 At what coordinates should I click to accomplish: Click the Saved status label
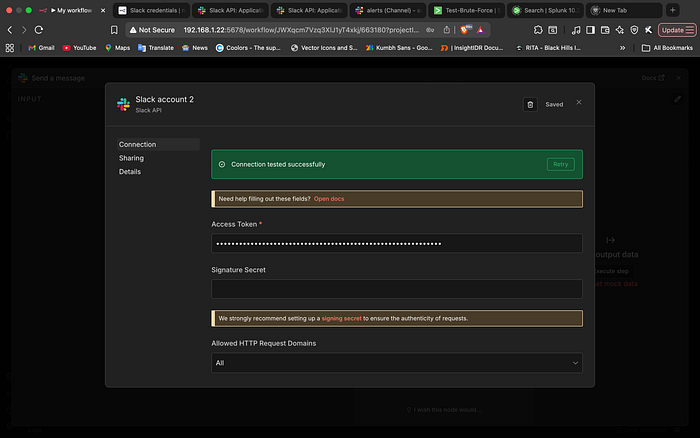point(554,104)
